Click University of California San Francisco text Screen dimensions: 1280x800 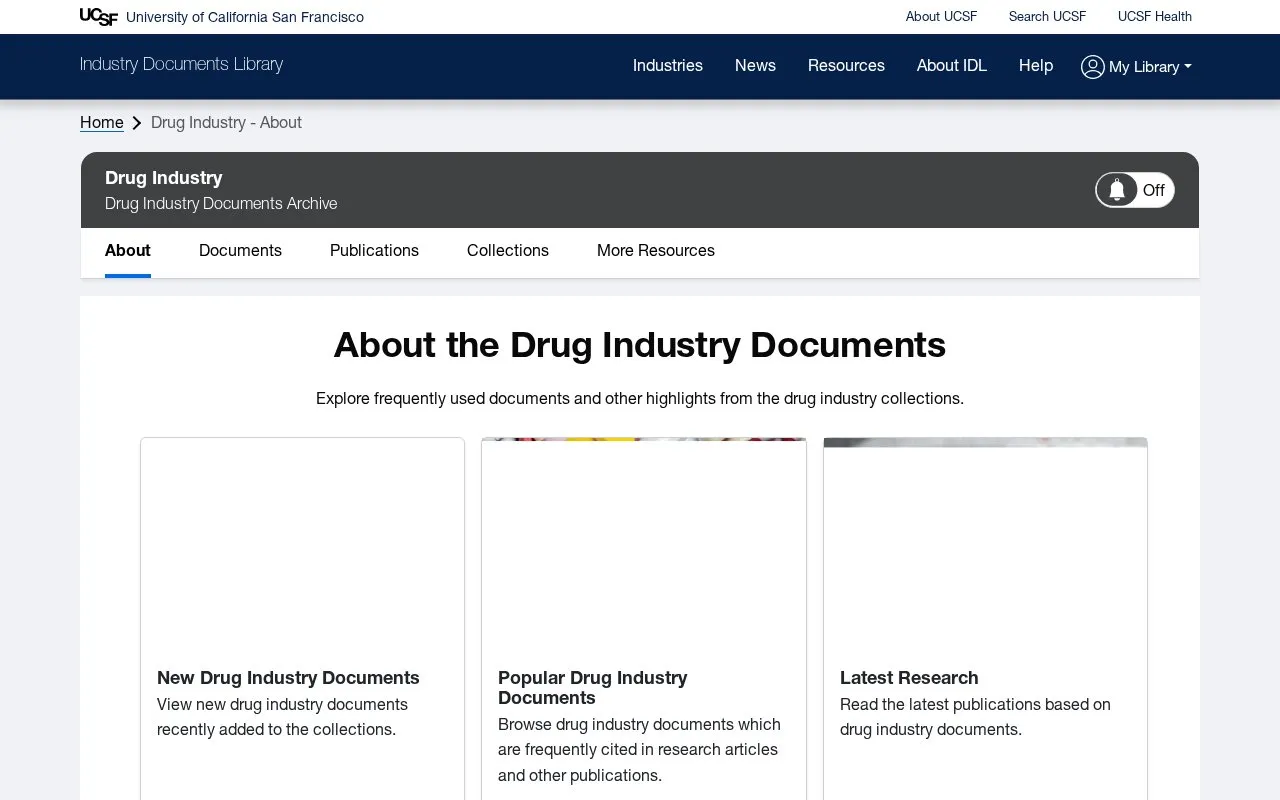click(x=245, y=17)
